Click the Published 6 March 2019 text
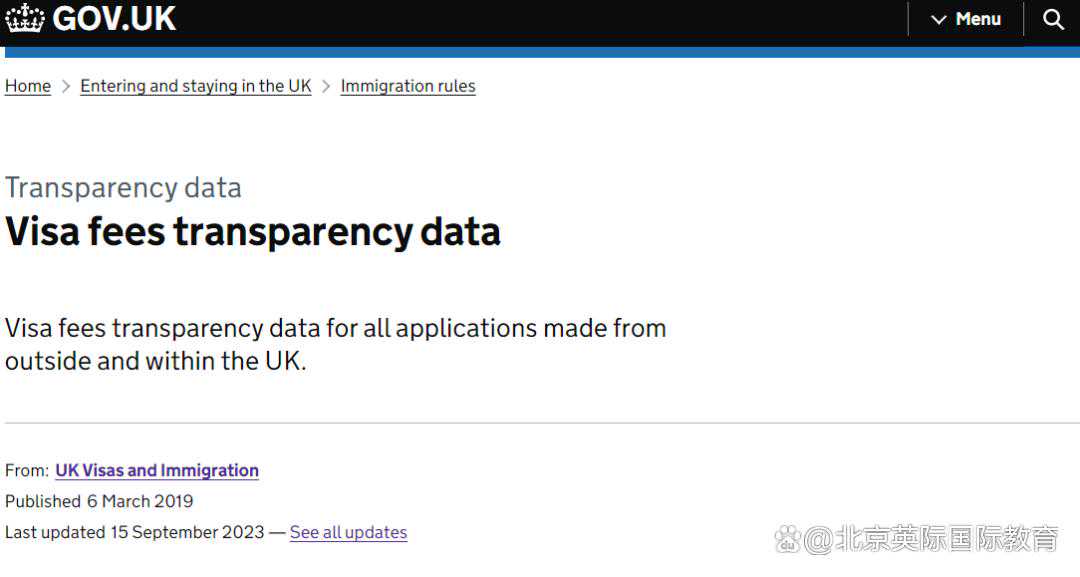The width and height of the screenshot is (1080, 577). coord(99,501)
